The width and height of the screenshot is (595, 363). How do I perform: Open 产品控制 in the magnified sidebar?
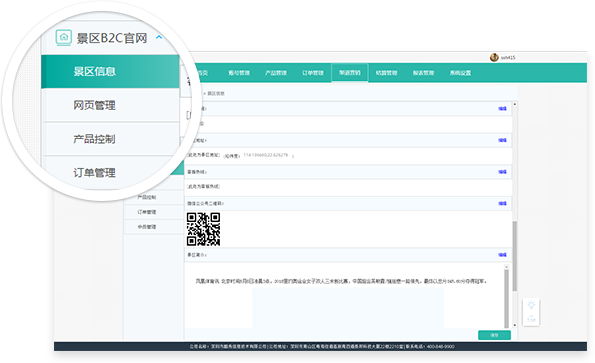110,139
